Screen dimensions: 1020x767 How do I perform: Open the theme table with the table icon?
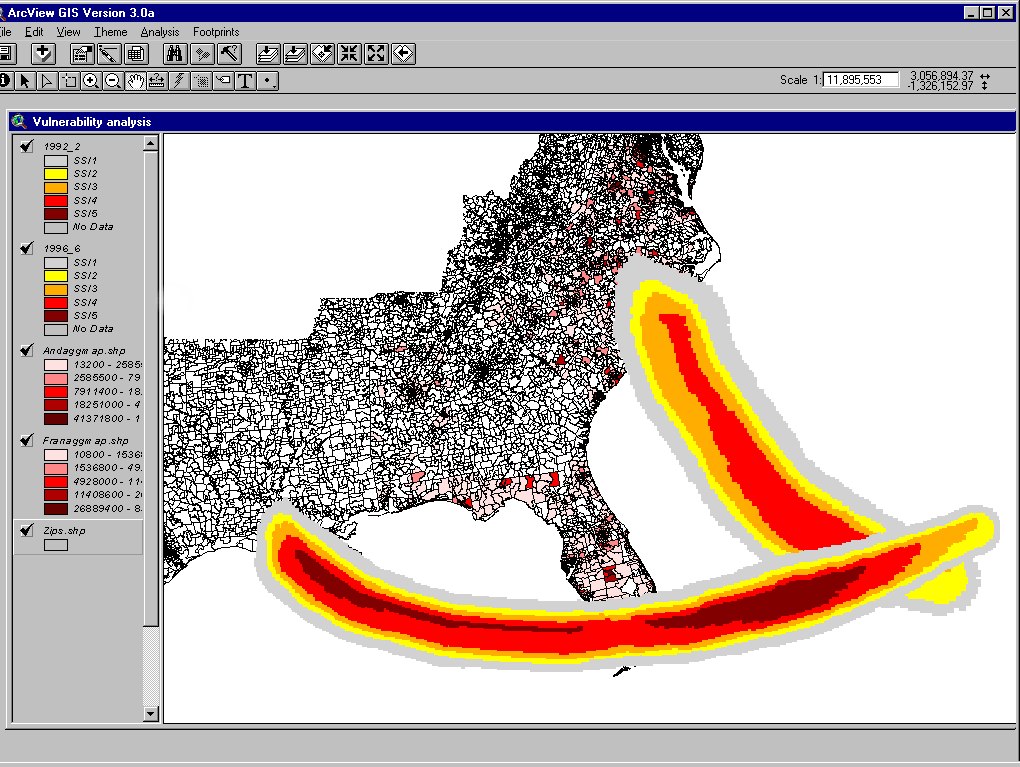pyautogui.click(x=135, y=54)
